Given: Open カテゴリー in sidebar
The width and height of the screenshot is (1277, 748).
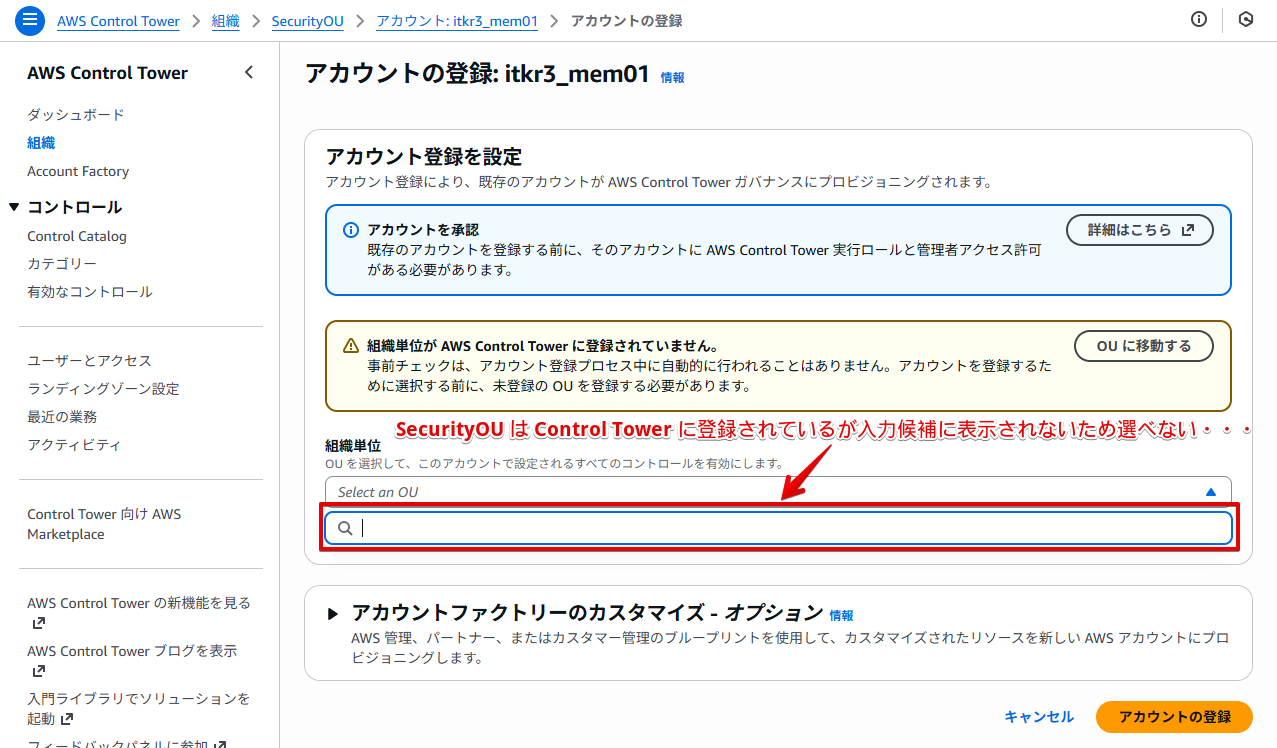Looking at the screenshot, I should [x=62, y=264].
